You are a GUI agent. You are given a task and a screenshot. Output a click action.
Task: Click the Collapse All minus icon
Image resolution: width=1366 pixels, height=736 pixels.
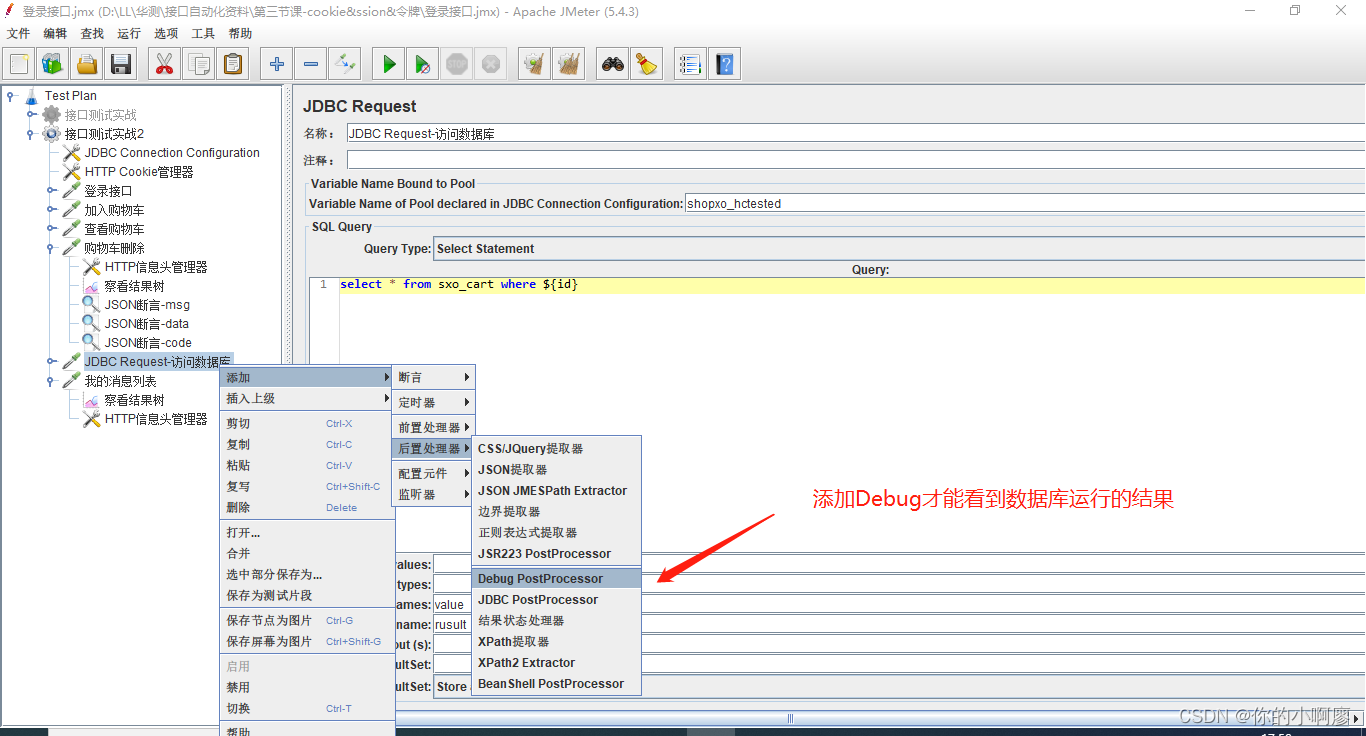click(311, 64)
